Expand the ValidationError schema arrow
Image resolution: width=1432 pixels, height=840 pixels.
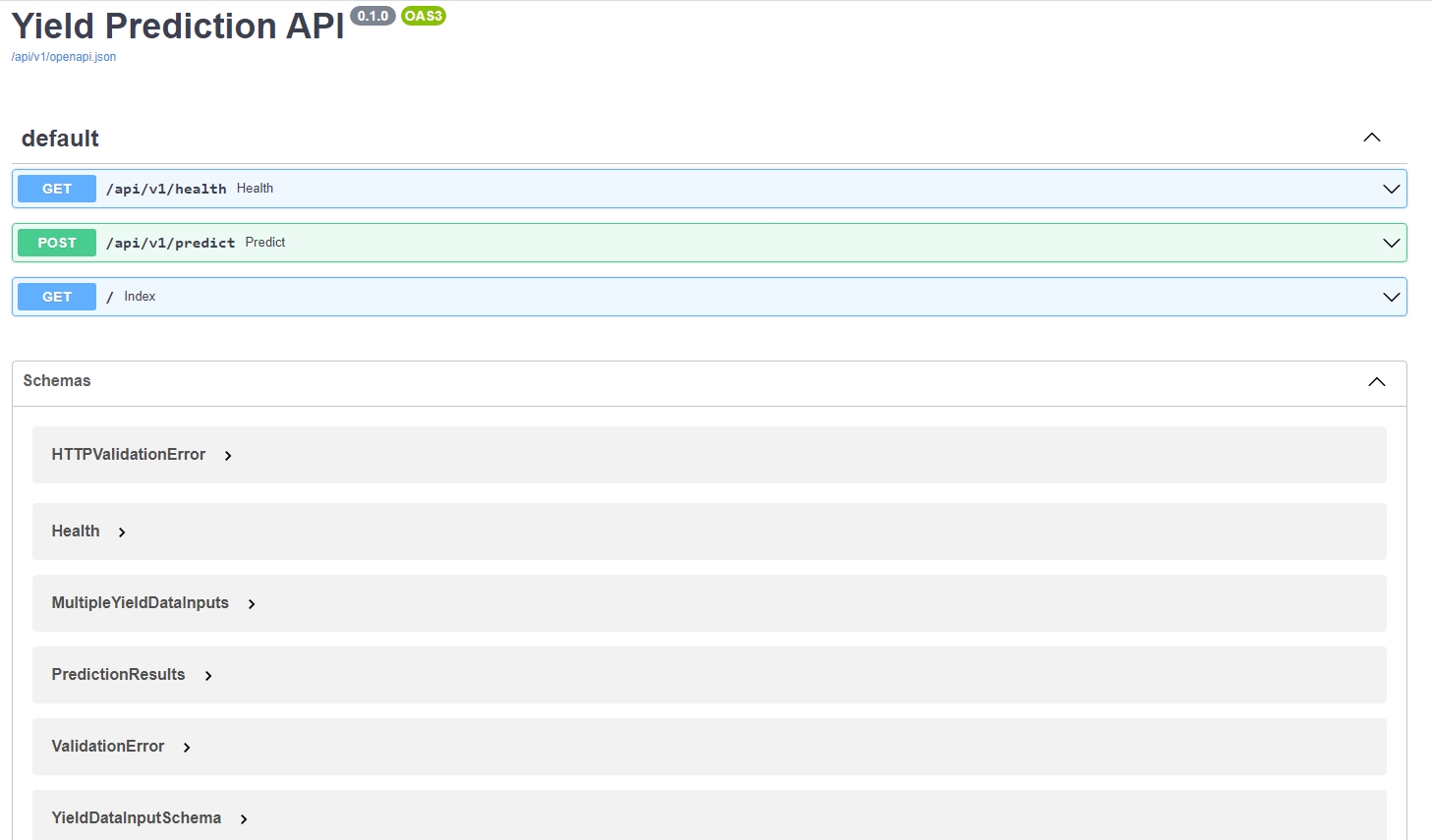tap(187, 748)
